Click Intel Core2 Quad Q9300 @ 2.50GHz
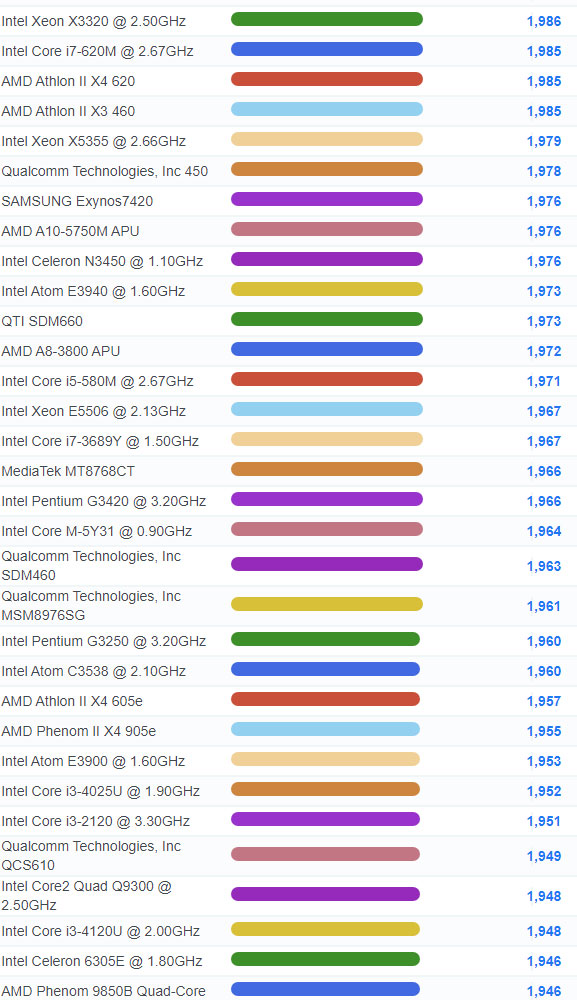This screenshot has height=1000, width=577. [87, 896]
